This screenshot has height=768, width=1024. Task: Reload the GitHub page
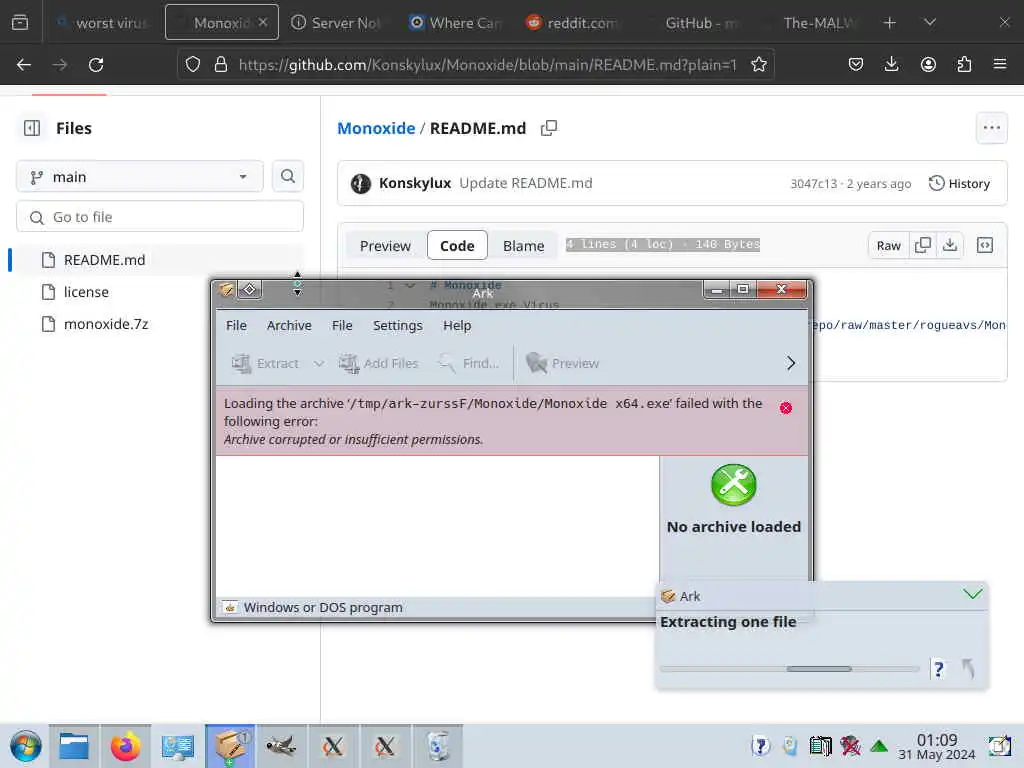pyautogui.click(x=96, y=65)
